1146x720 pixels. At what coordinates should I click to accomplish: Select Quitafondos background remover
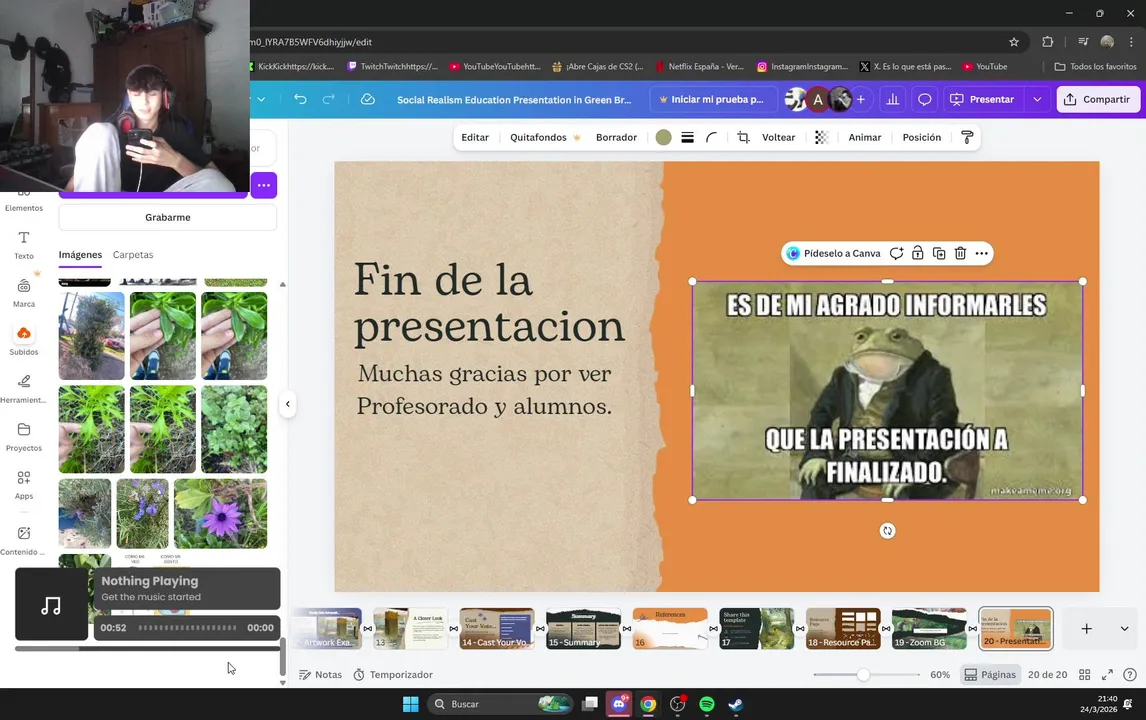pos(544,137)
